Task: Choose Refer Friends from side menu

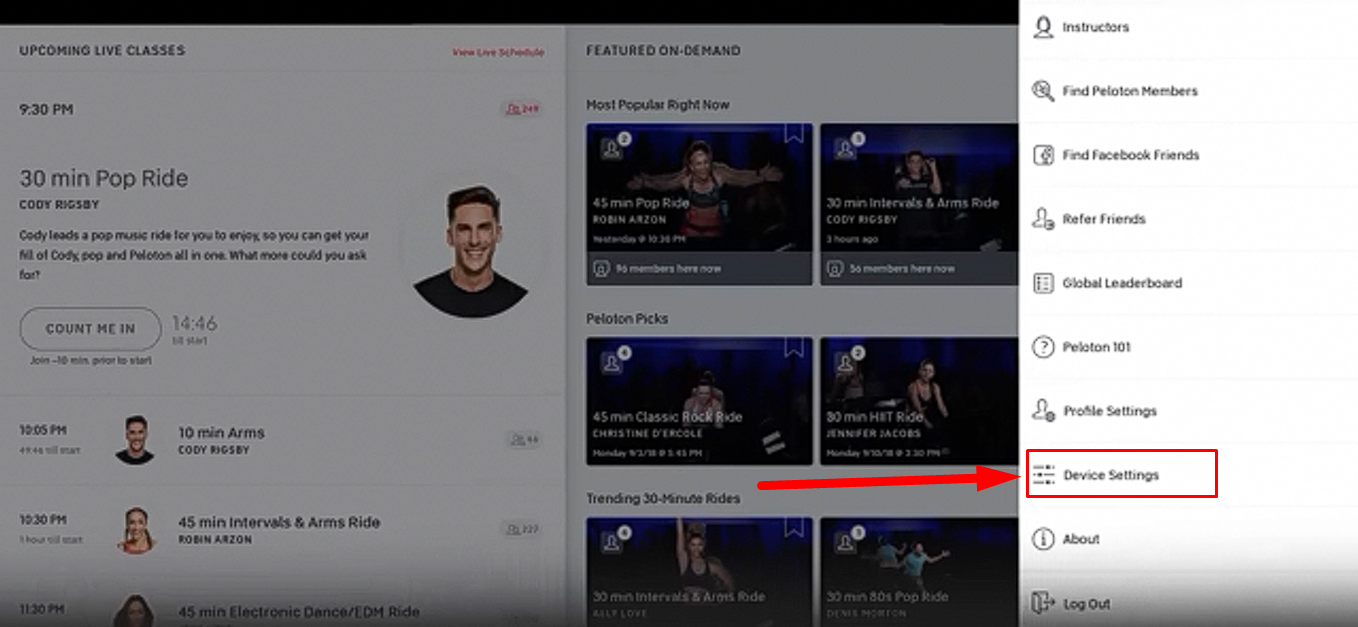Action: click(1188, 219)
